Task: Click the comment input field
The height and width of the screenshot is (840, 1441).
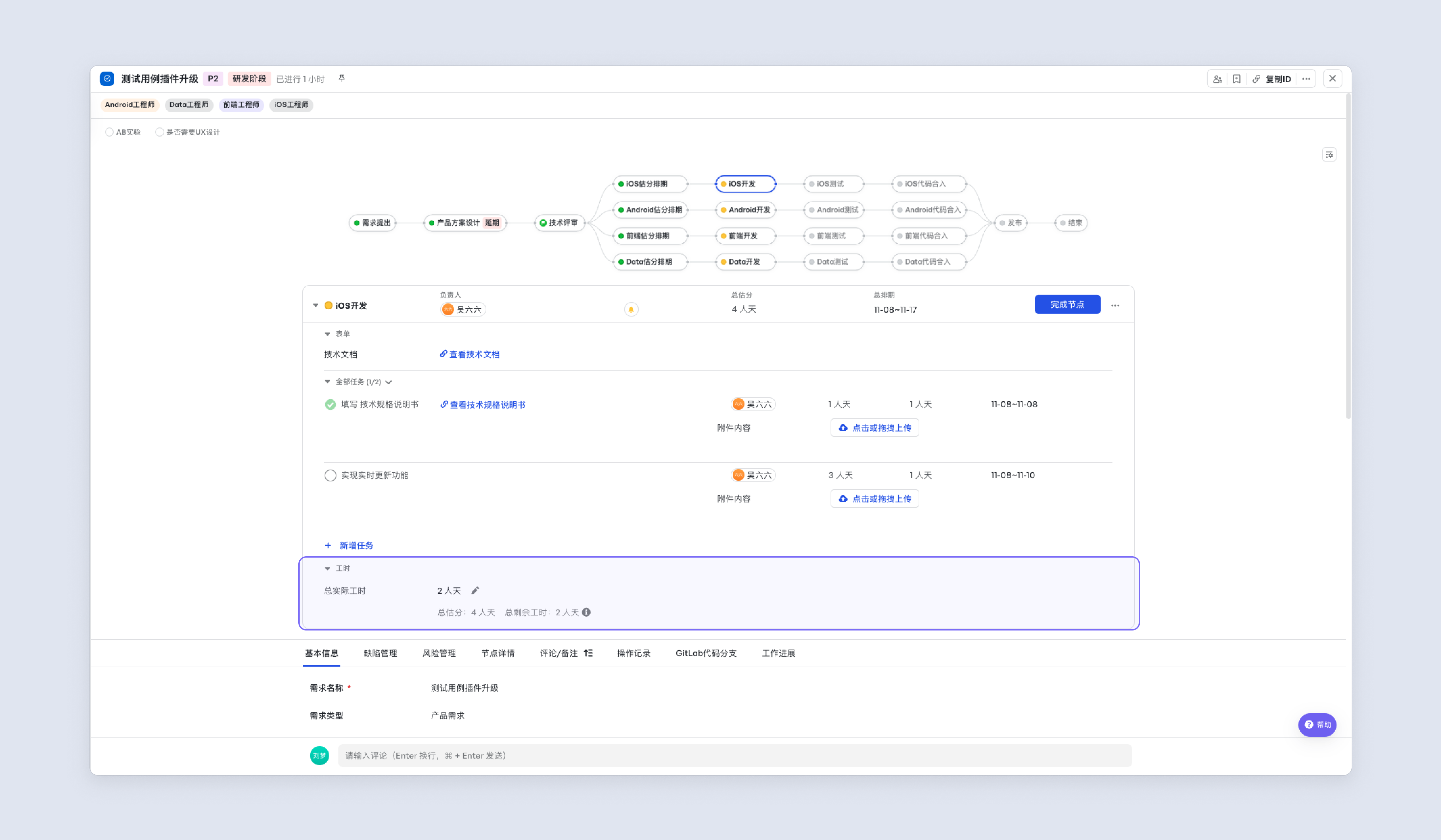Action: (x=735, y=755)
